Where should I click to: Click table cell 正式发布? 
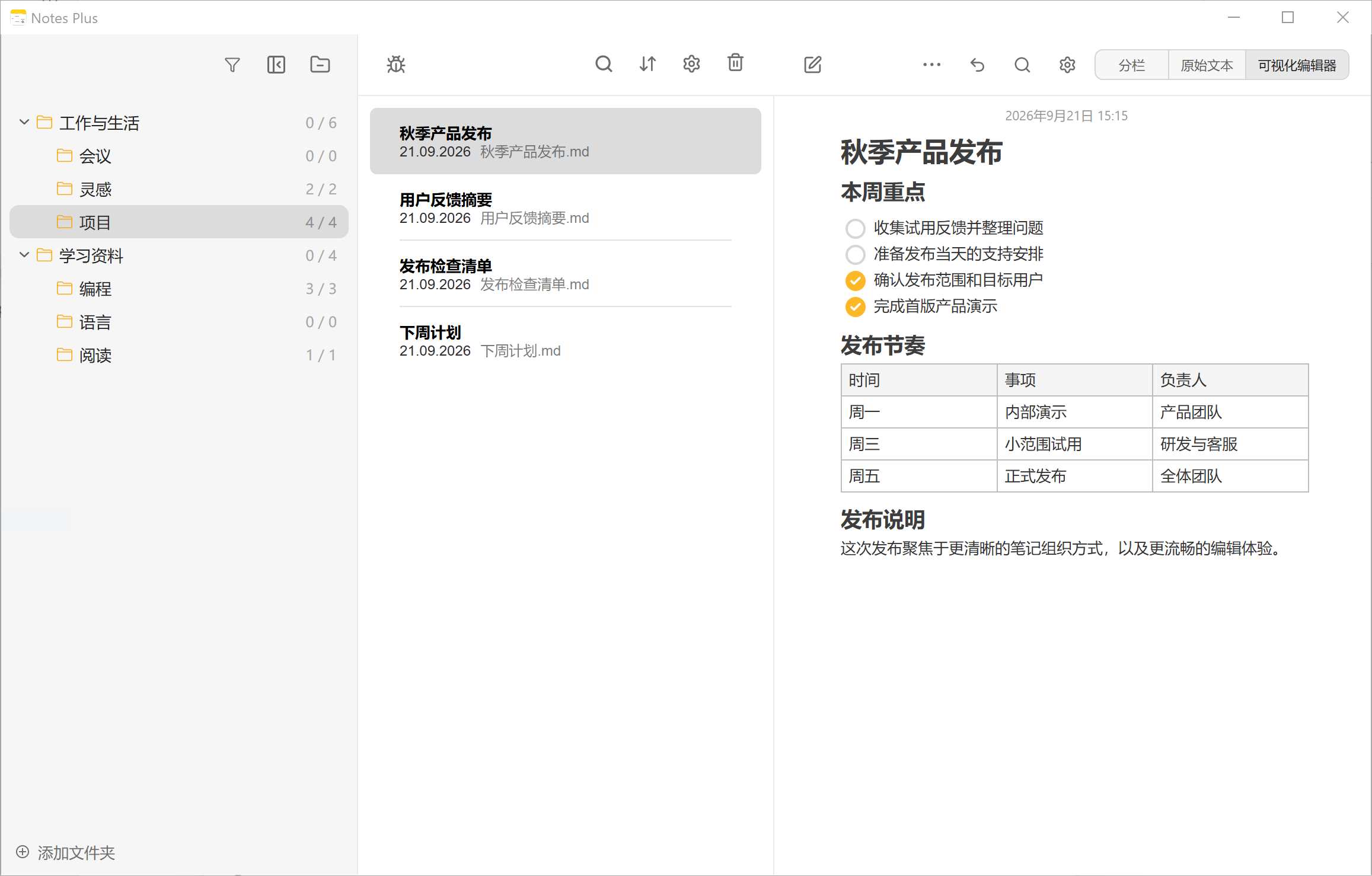point(1074,476)
